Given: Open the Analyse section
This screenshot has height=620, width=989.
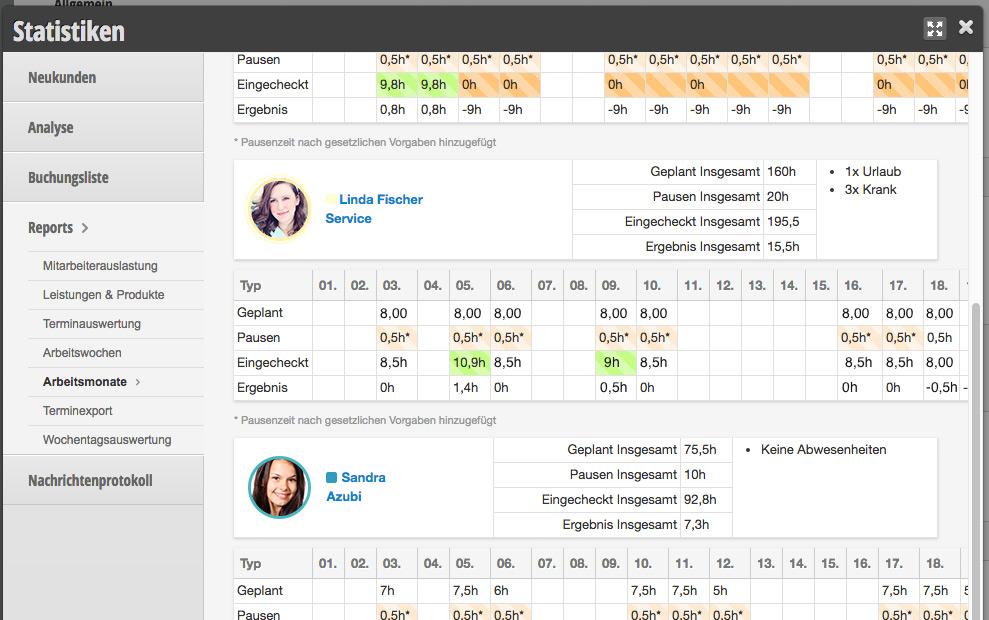Looking at the screenshot, I should [x=51, y=128].
